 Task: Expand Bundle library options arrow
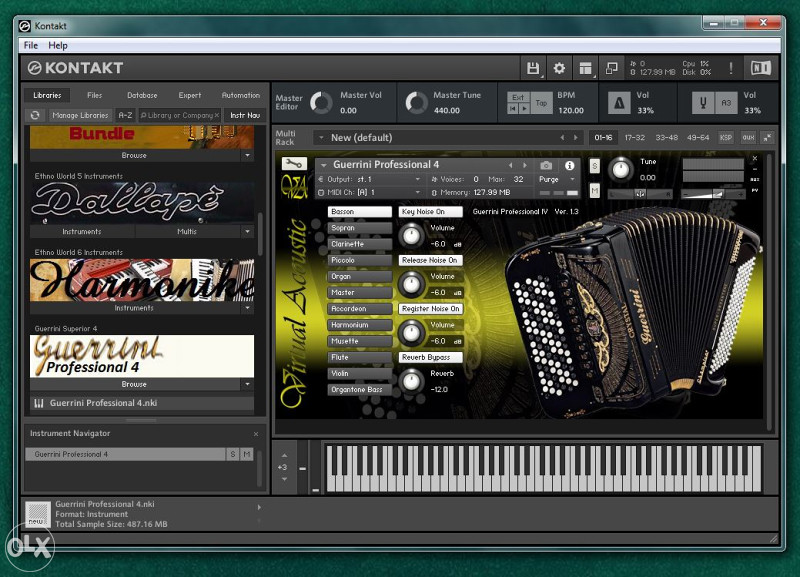tap(247, 155)
